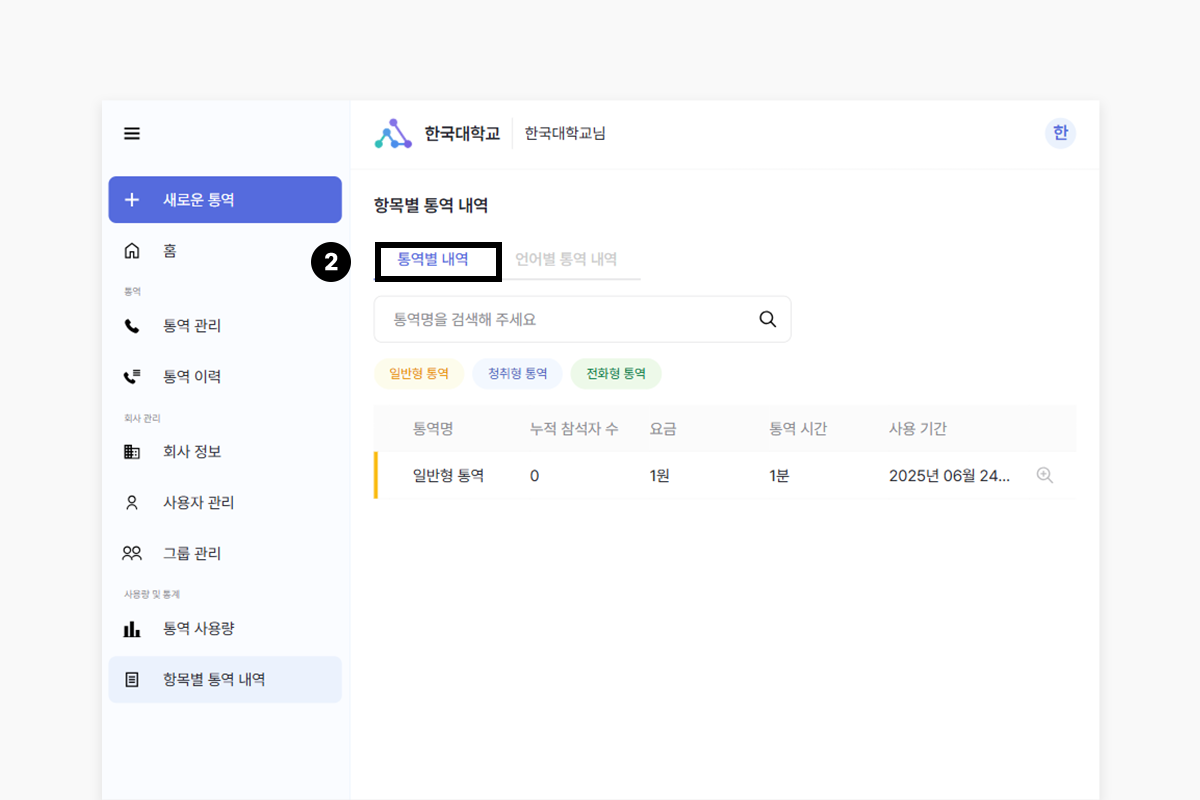Click the people icon beside 그룹 관리
Screen dimensions: 1200x800
click(x=132, y=553)
